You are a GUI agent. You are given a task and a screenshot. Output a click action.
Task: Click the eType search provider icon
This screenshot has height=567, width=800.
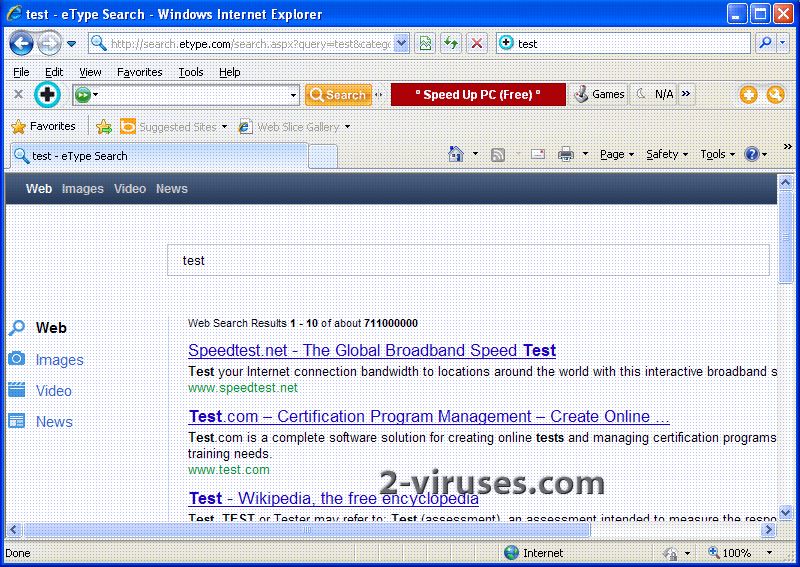click(506, 43)
